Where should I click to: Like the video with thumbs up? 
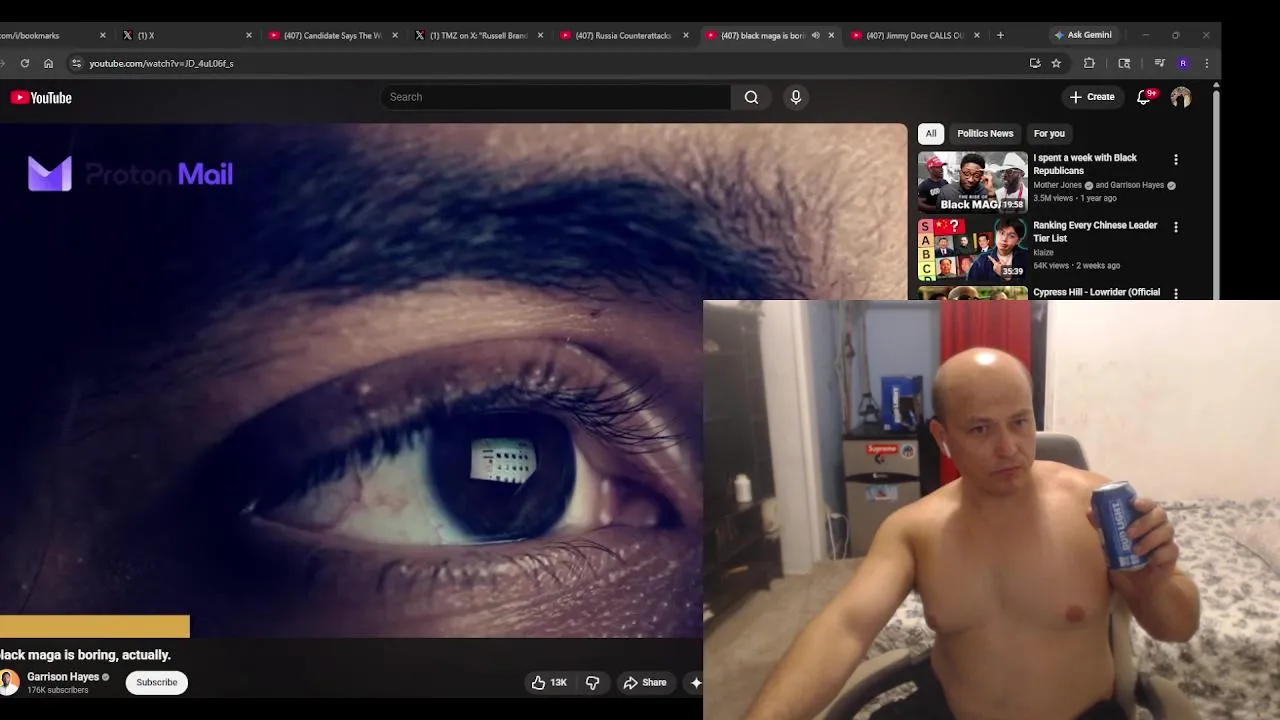pyautogui.click(x=549, y=682)
